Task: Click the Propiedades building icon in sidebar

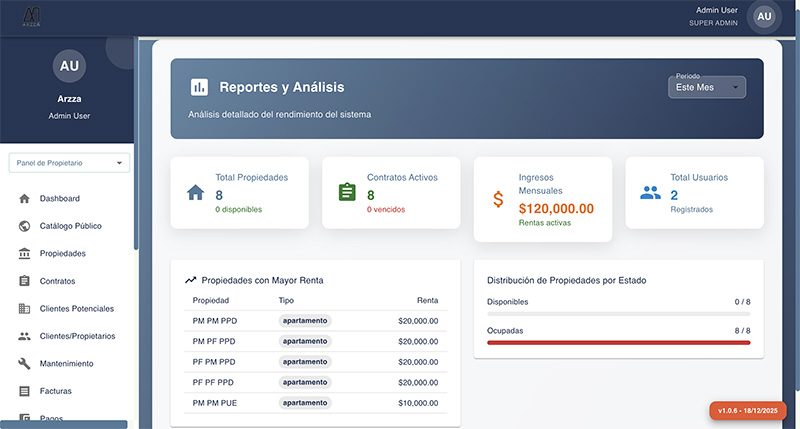Action: click(24, 254)
